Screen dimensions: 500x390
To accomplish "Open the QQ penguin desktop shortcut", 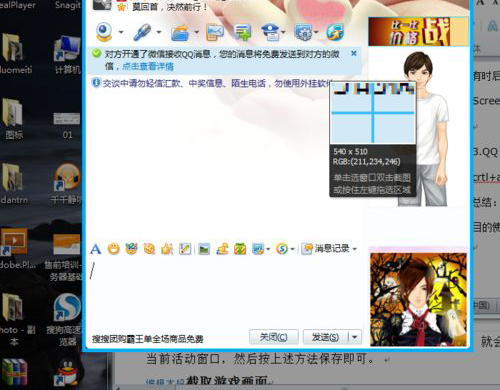I will (x=67, y=373).
